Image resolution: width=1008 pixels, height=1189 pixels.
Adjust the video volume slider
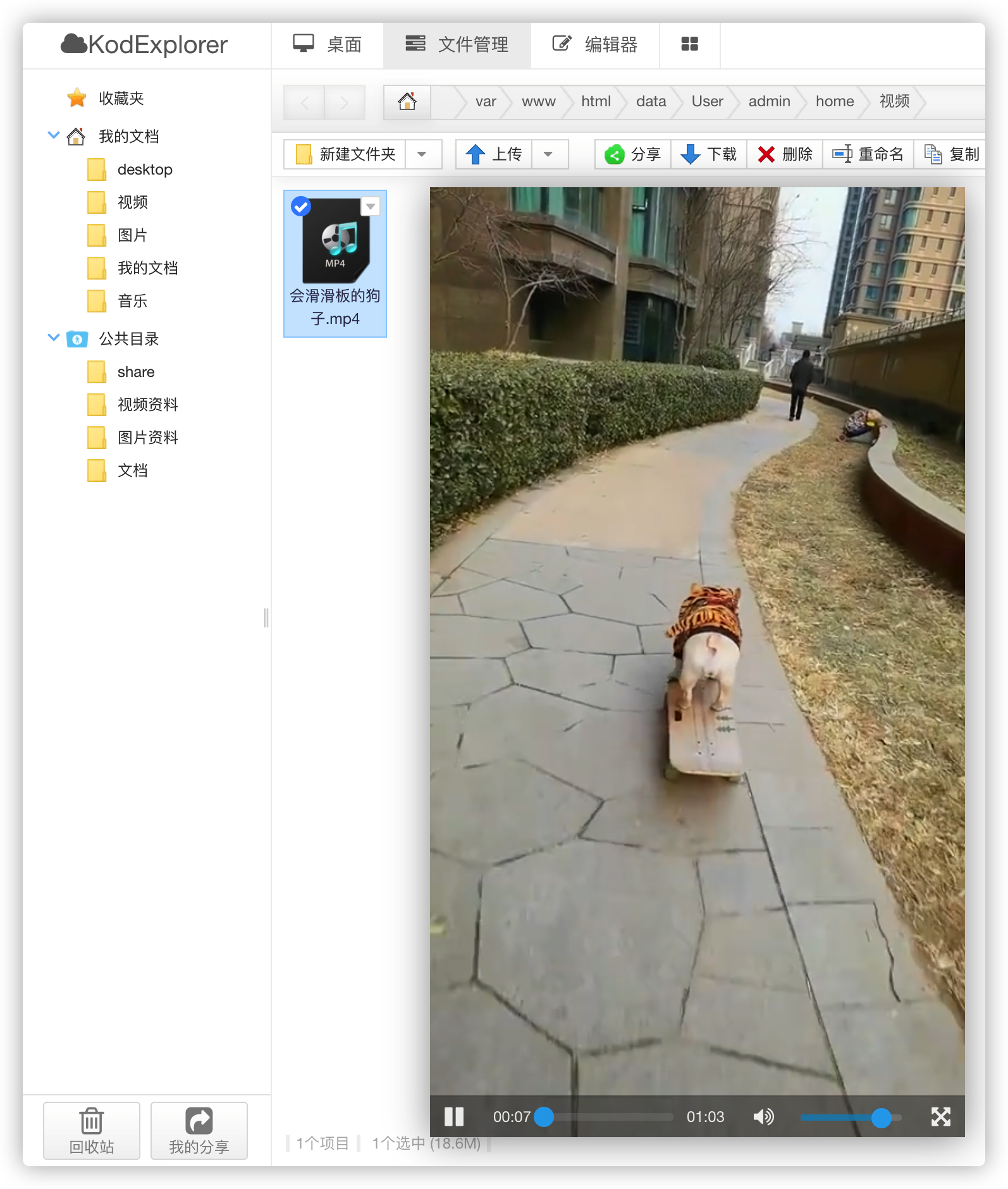point(851,1118)
